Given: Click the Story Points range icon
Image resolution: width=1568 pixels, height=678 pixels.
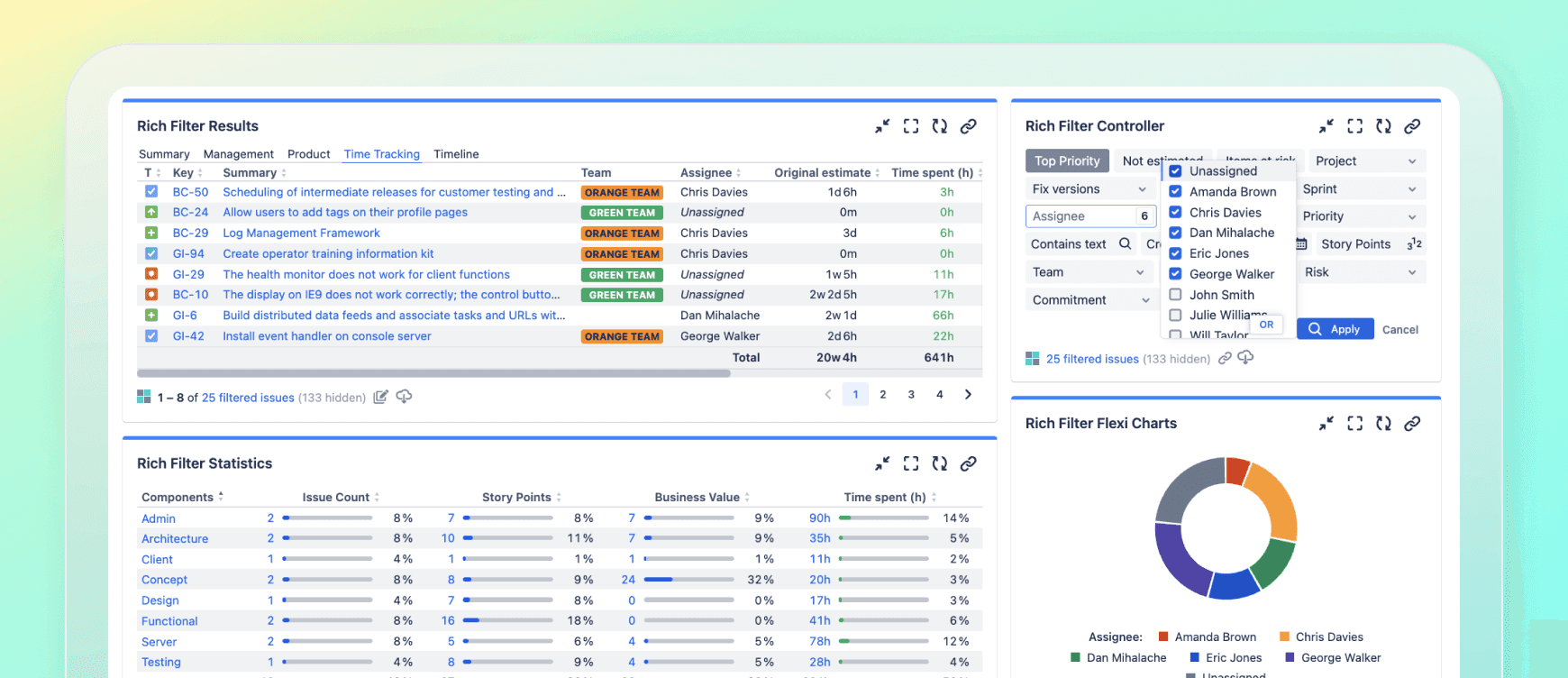Looking at the screenshot, I should pyautogui.click(x=1414, y=243).
